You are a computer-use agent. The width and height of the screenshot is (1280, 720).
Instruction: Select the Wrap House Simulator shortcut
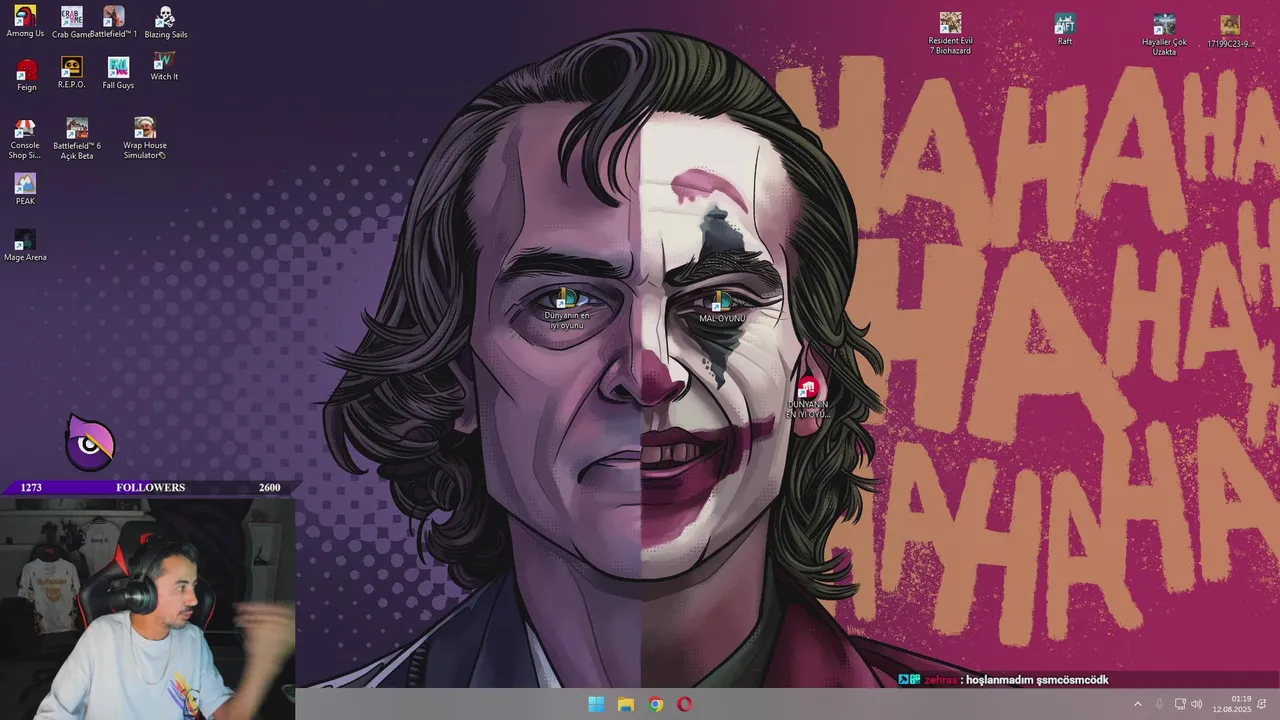(145, 137)
